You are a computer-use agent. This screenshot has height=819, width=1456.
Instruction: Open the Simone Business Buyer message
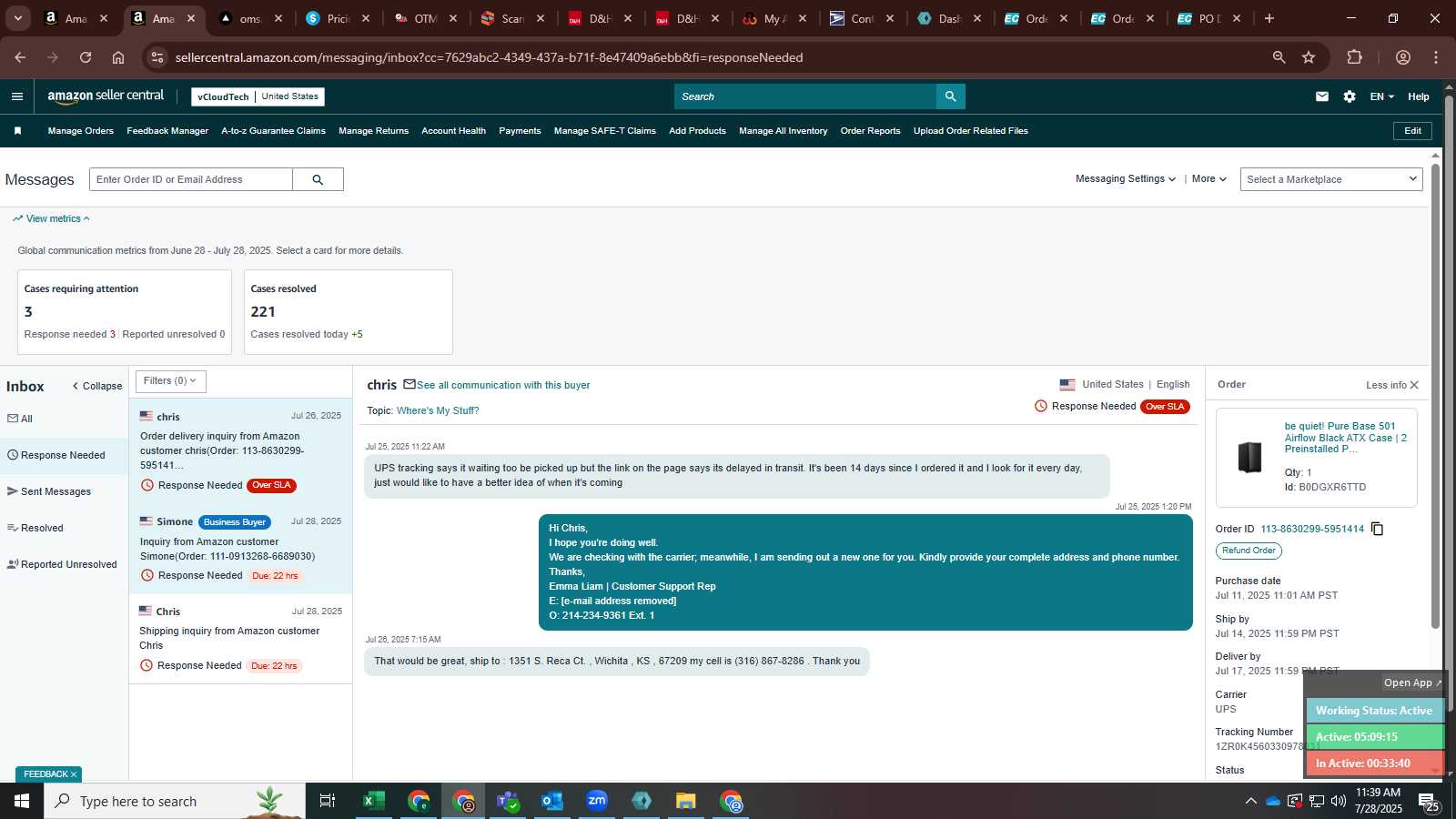click(240, 549)
